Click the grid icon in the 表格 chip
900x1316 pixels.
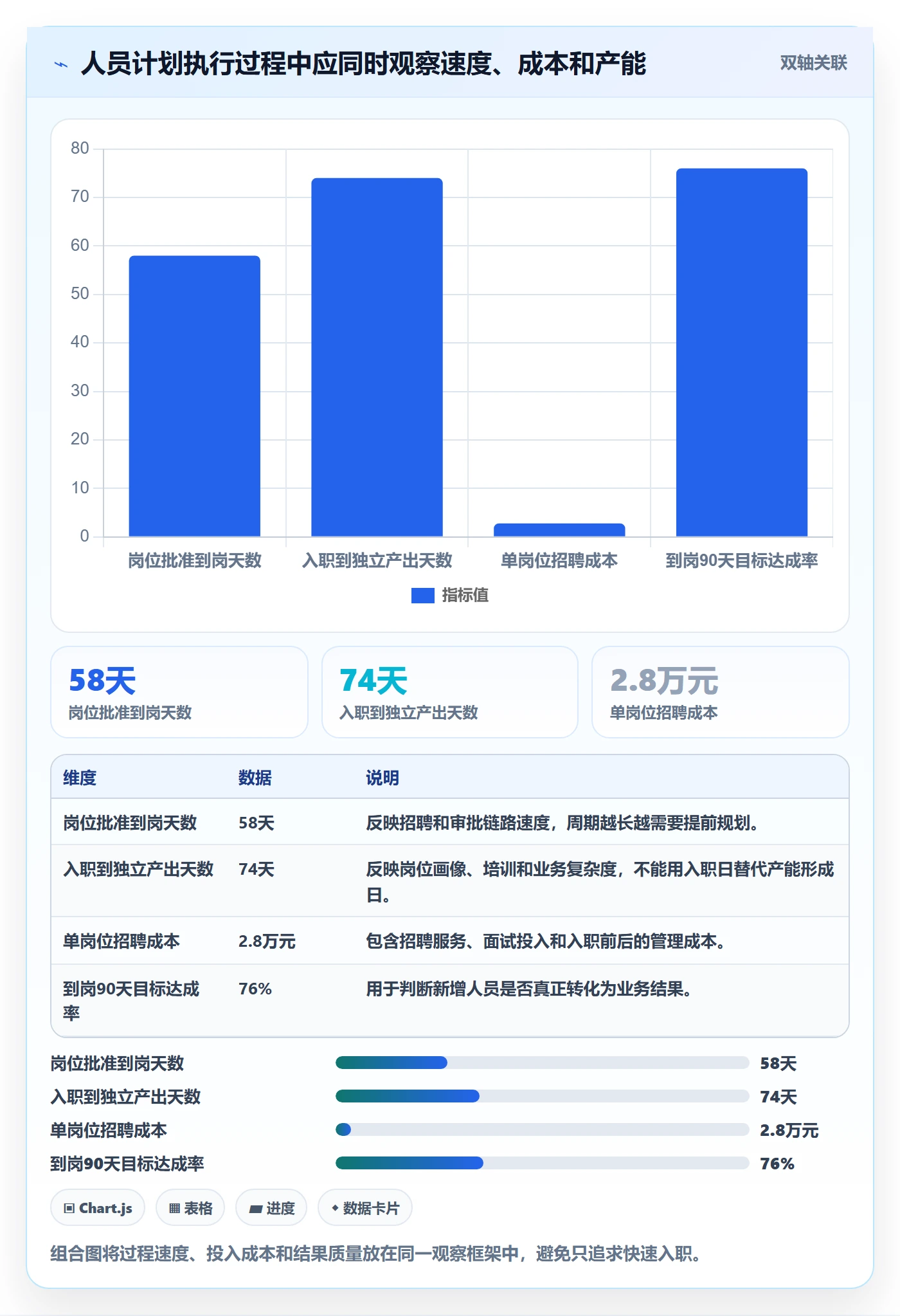(x=174, y=1209)
